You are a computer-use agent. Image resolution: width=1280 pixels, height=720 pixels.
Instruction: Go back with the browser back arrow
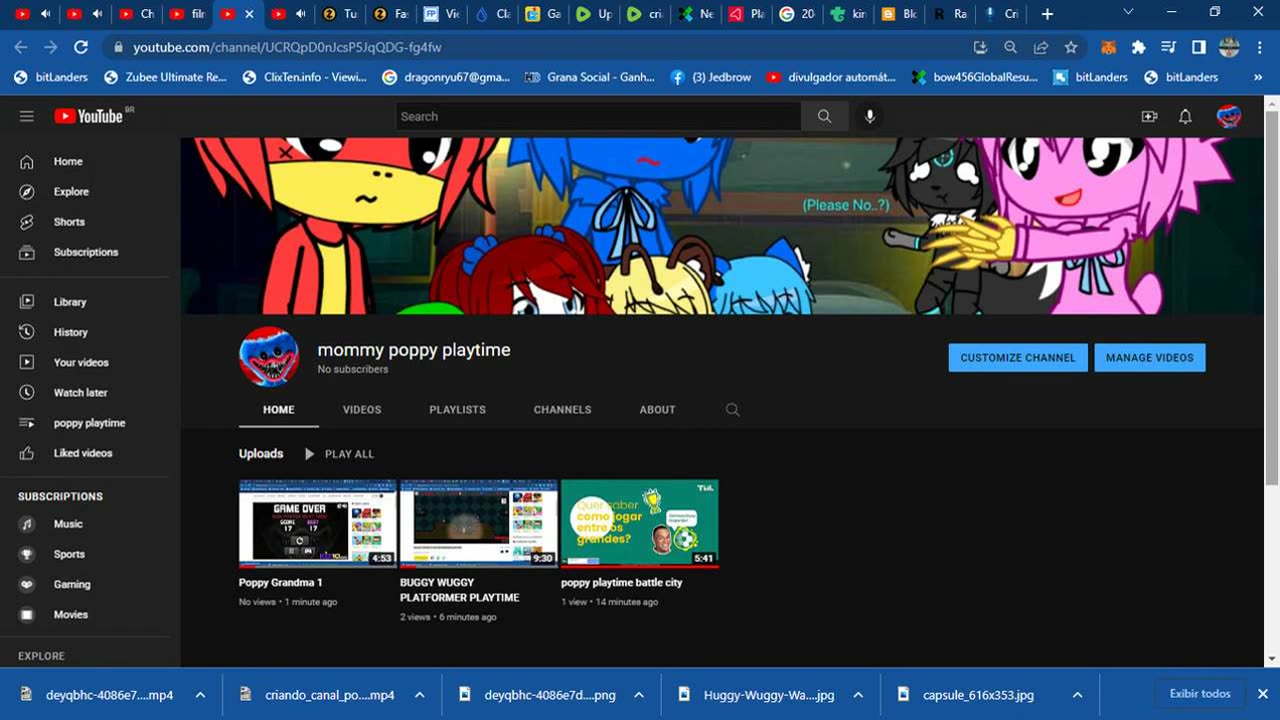[x=21, y=47]
